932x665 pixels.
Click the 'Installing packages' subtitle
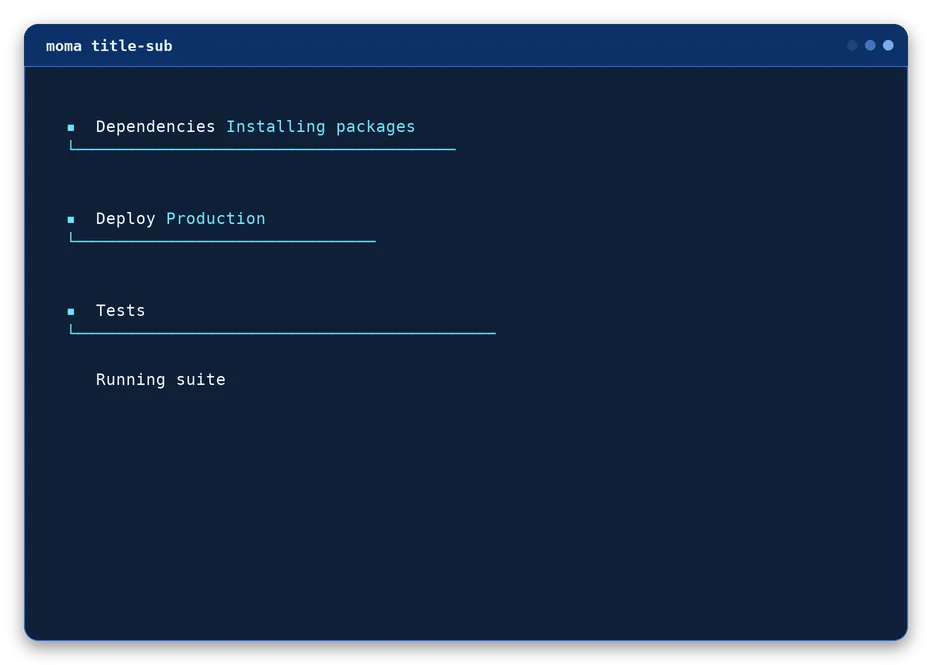(x=320, y=127)
